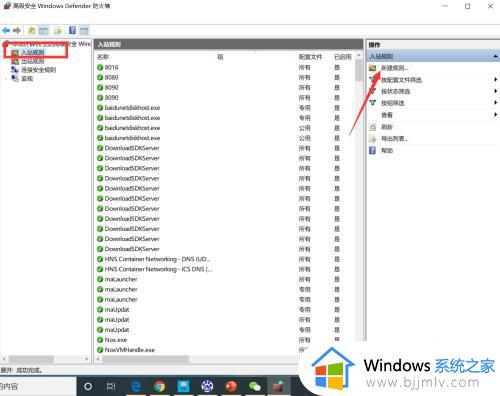
Task: Select the 8016 inbound rule
Action: pos(112,67)
